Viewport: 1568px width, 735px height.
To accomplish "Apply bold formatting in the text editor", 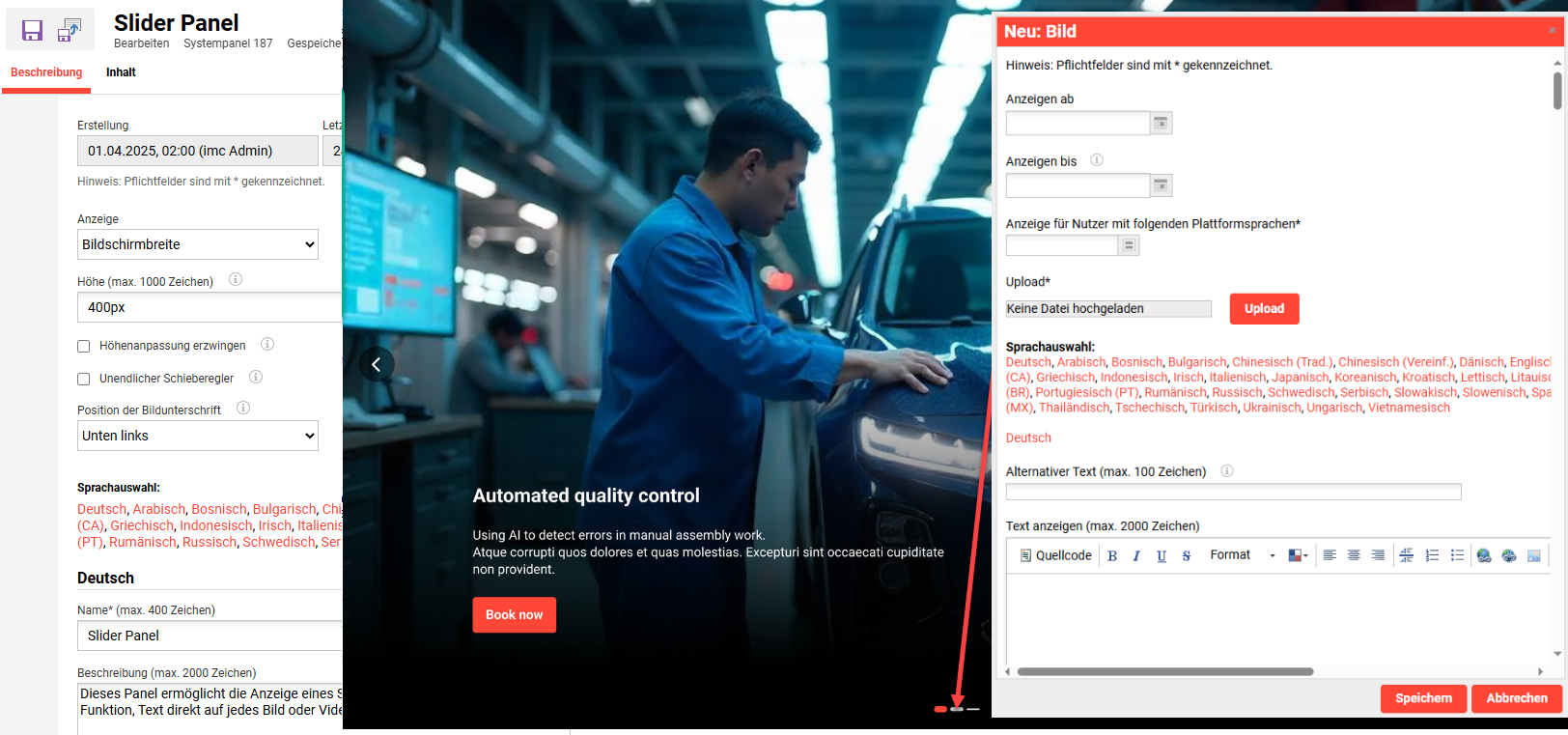I will (x=1112, y=555).
